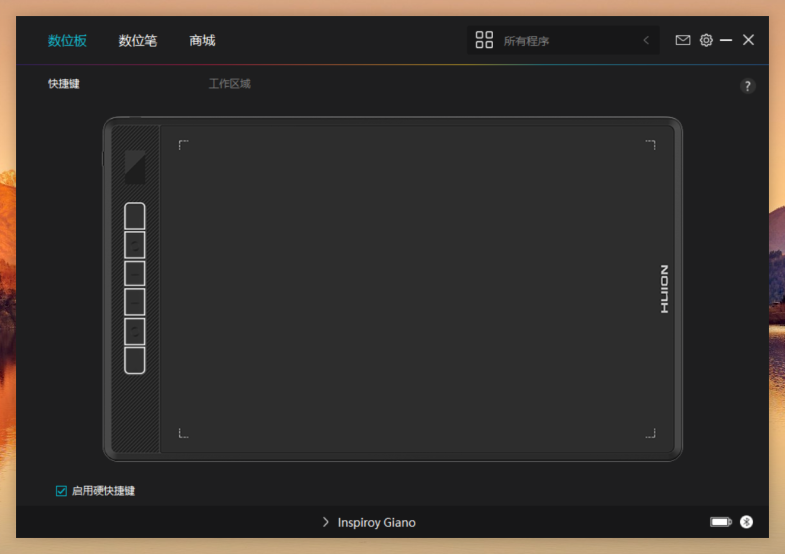The height and width of the screenshot is (554, 785).
Task: Select the third tablet express key
Action: click(x=135, y=274)
